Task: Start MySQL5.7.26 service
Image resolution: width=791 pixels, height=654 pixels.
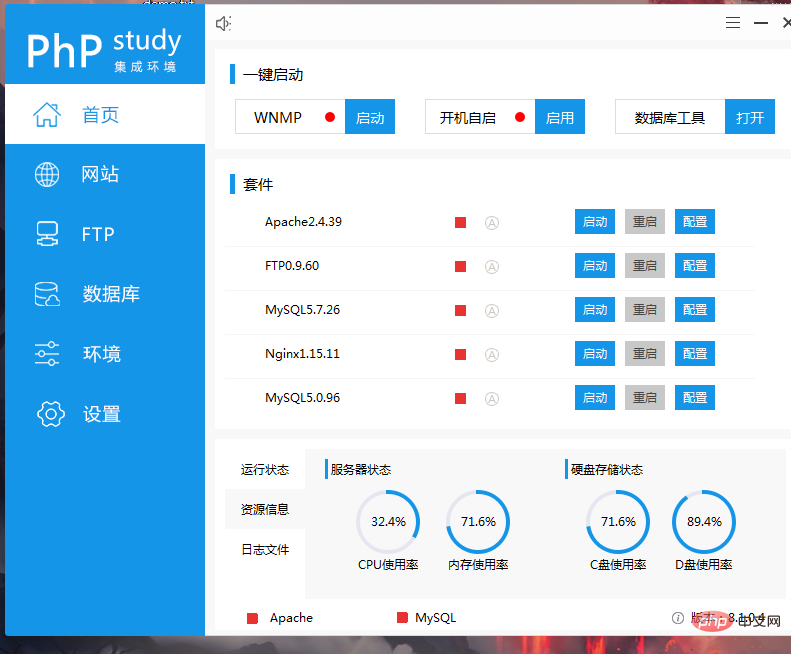Action: click(595, 309)
